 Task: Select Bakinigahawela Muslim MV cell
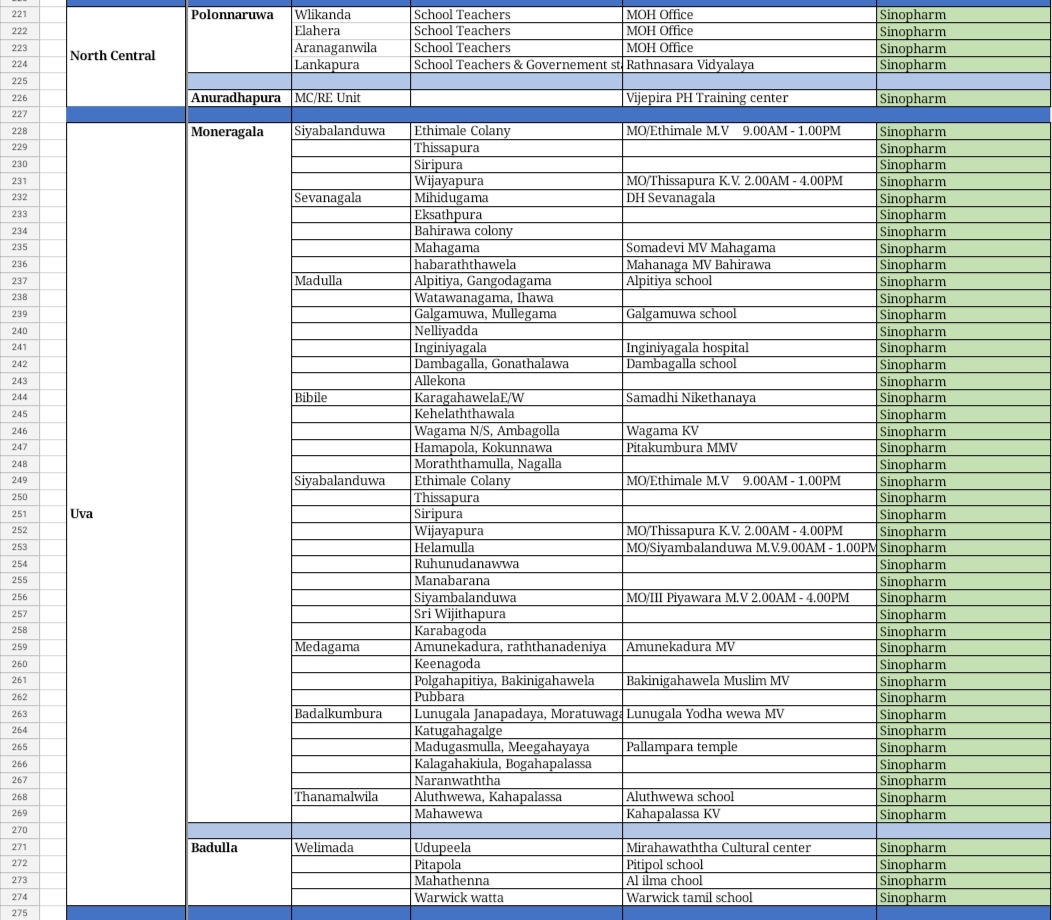pos(749,680)
